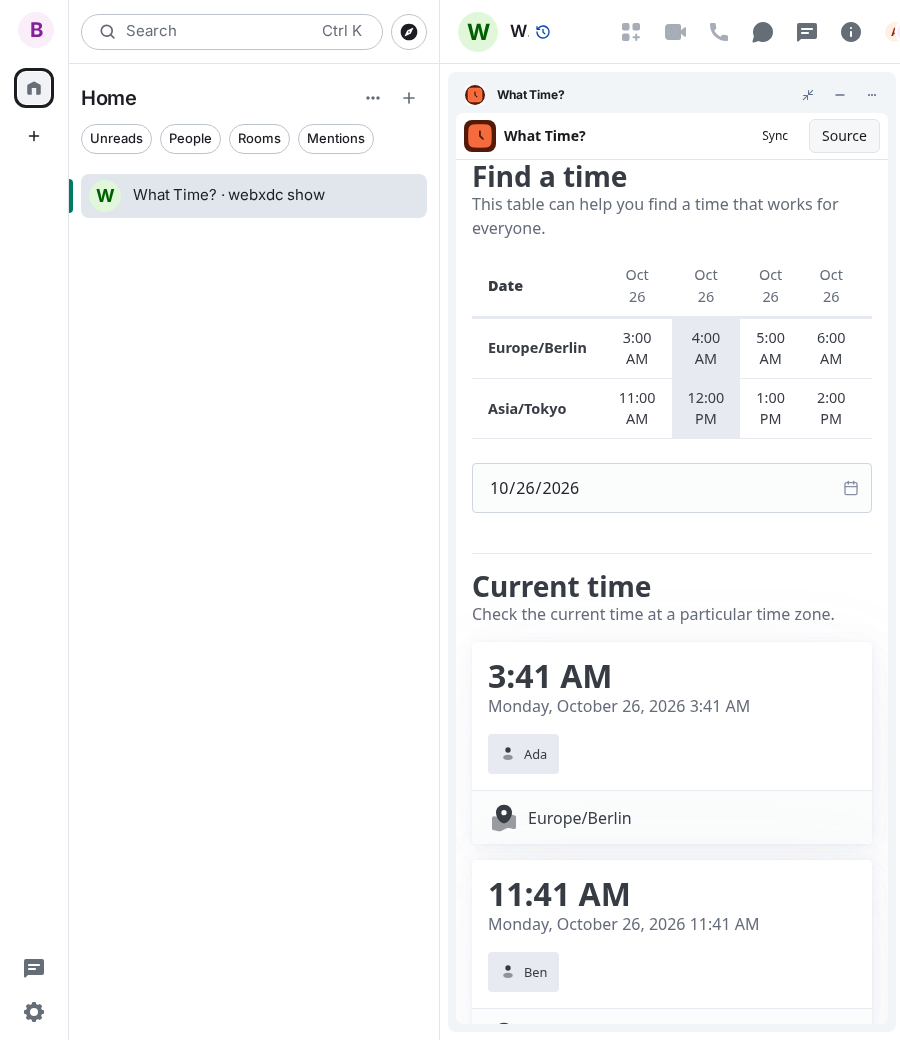Select the Home space icon in sidebar

click(34, 88)
